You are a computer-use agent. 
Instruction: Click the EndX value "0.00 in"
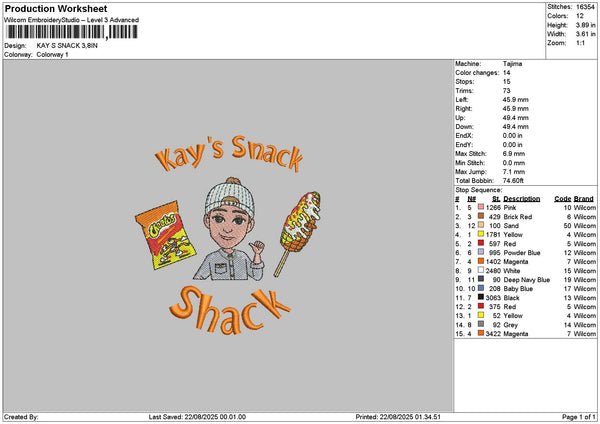tap(513, 135)
